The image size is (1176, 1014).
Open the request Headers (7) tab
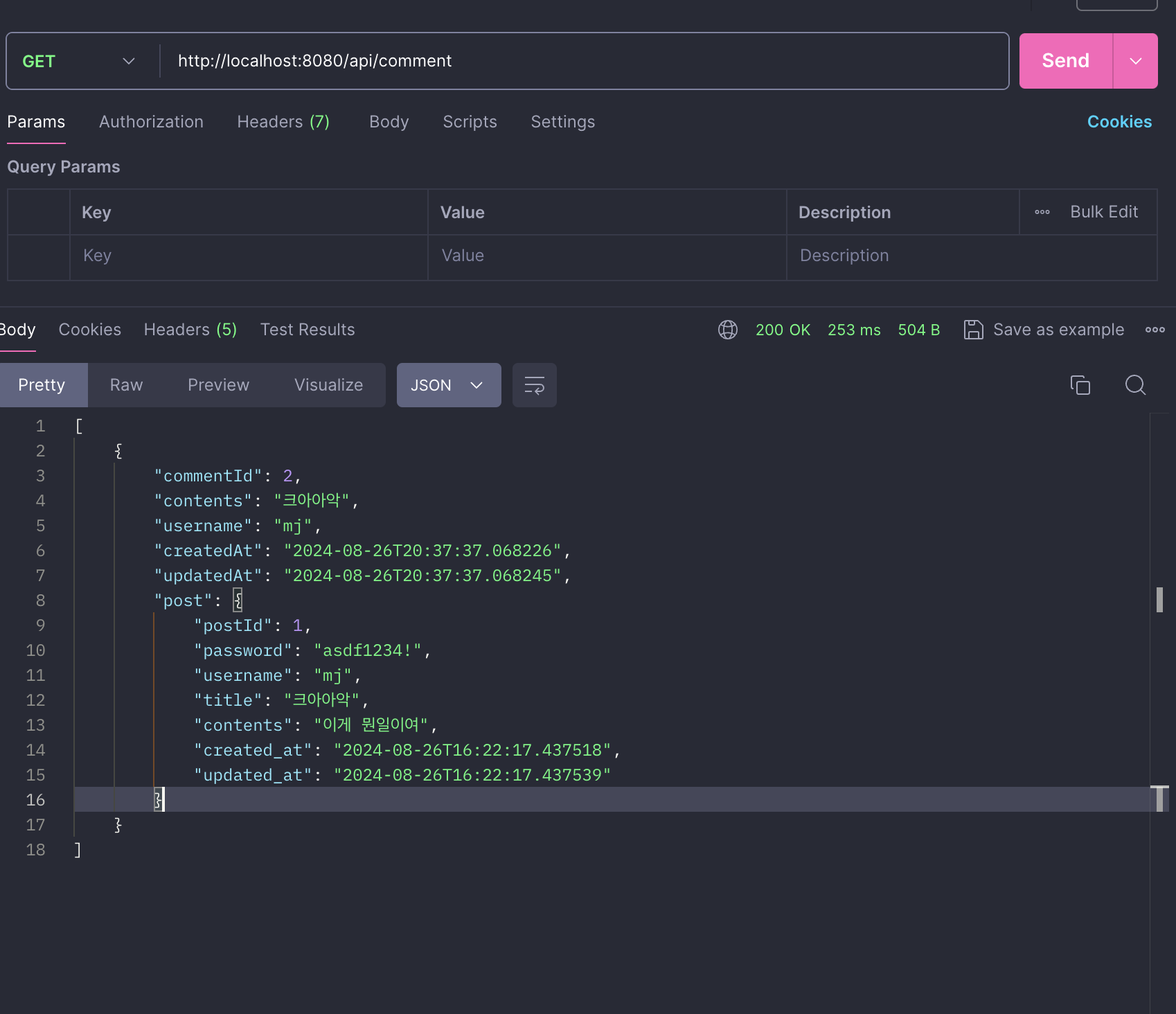pyautogui.click(x=283, y=122)
